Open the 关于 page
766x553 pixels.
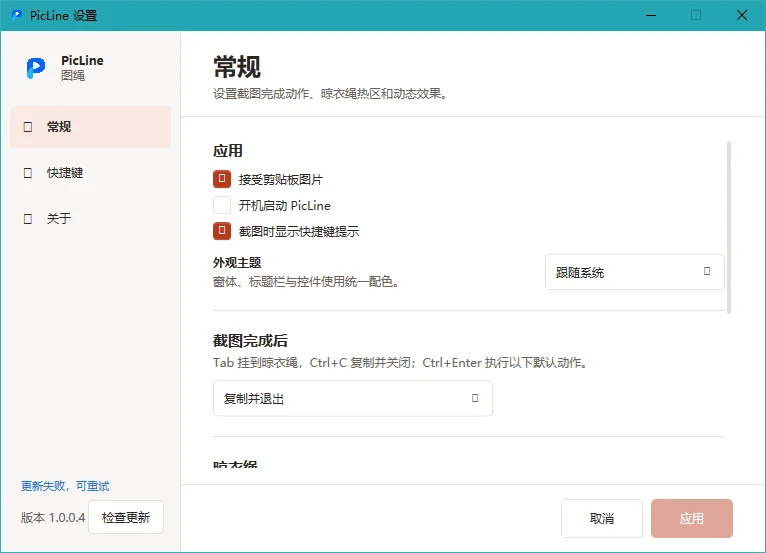pos(90,219)
